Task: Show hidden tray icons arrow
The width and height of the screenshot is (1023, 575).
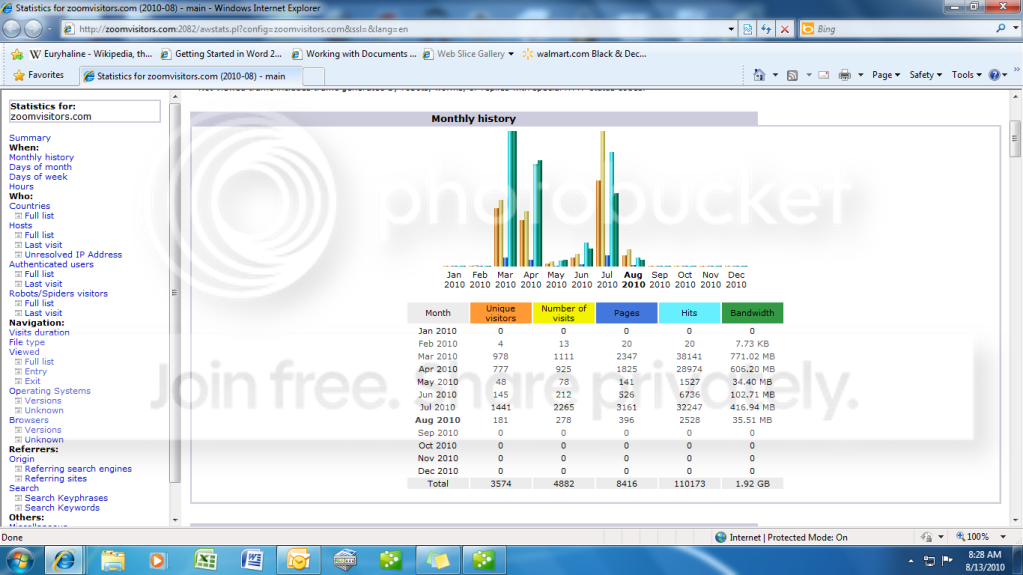Action: [x=911, y=561]
